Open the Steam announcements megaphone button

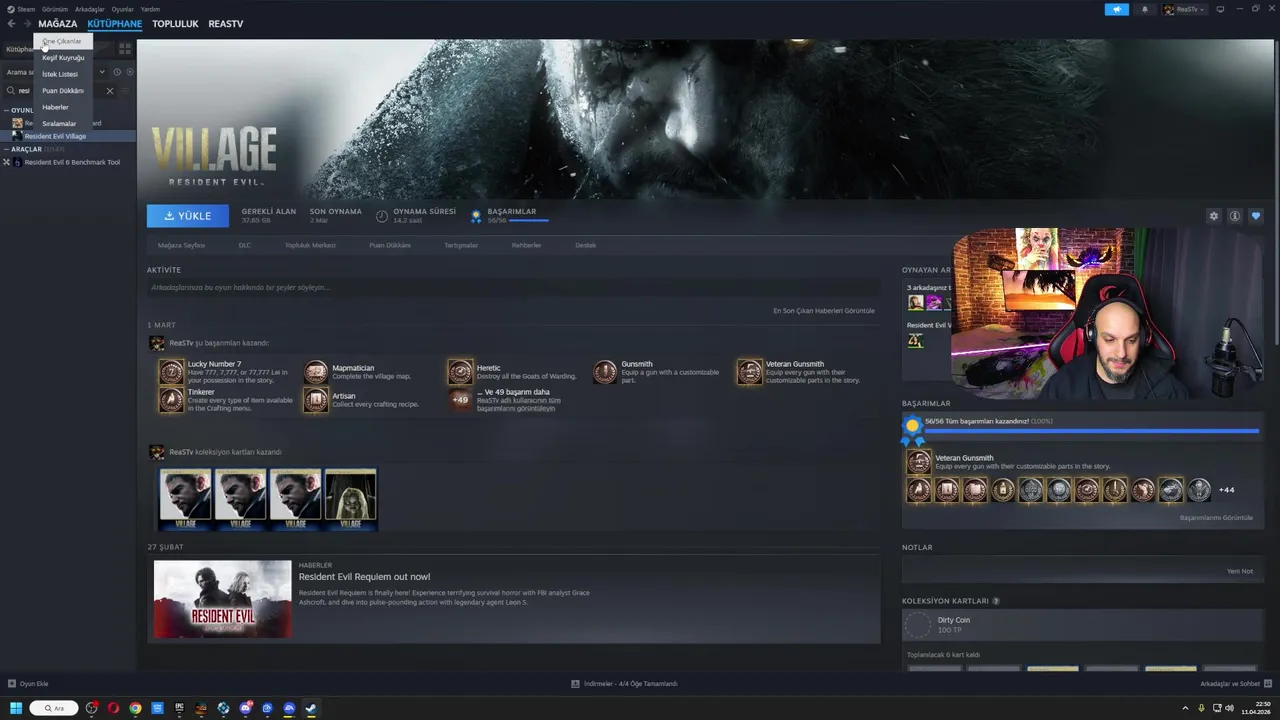[x=1116, y=9]
